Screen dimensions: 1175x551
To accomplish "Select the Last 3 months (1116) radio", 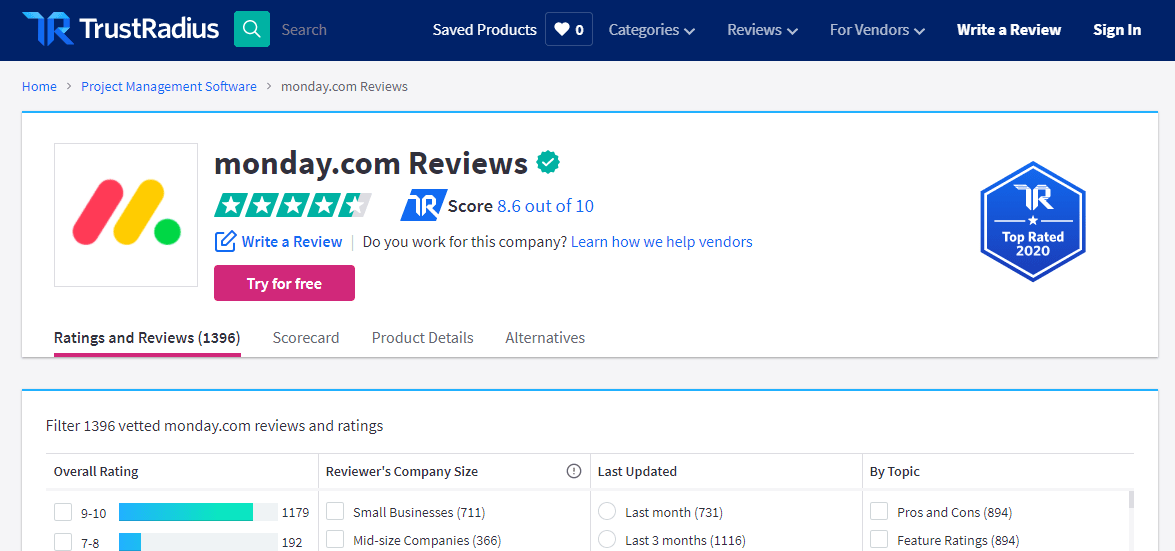I will click(x=607, y=539).
